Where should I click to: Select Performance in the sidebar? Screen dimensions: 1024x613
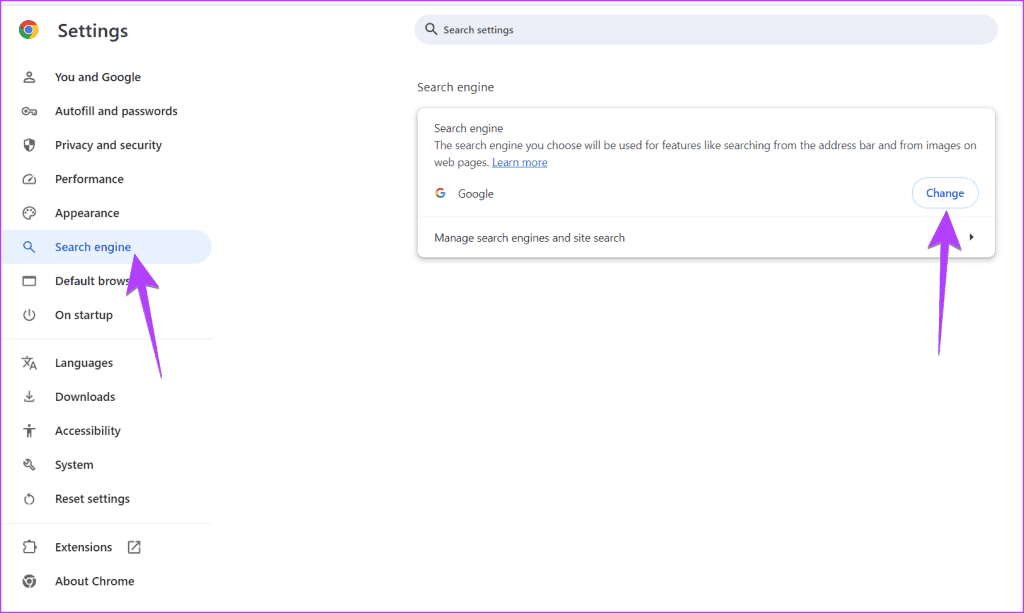pos(89,179)
